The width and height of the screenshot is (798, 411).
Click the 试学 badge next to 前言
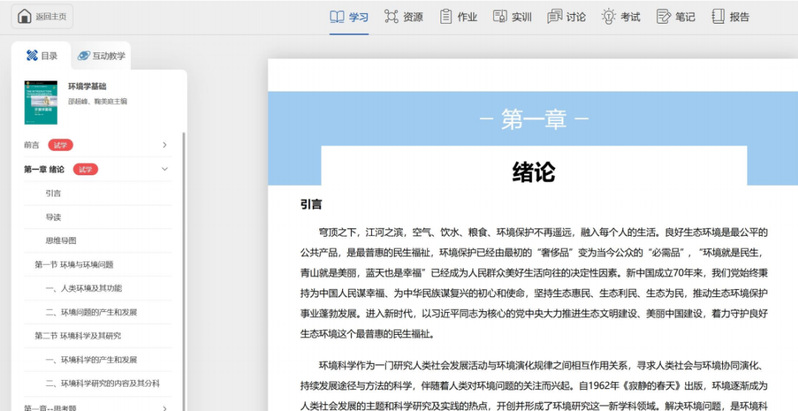click(61, 145)
